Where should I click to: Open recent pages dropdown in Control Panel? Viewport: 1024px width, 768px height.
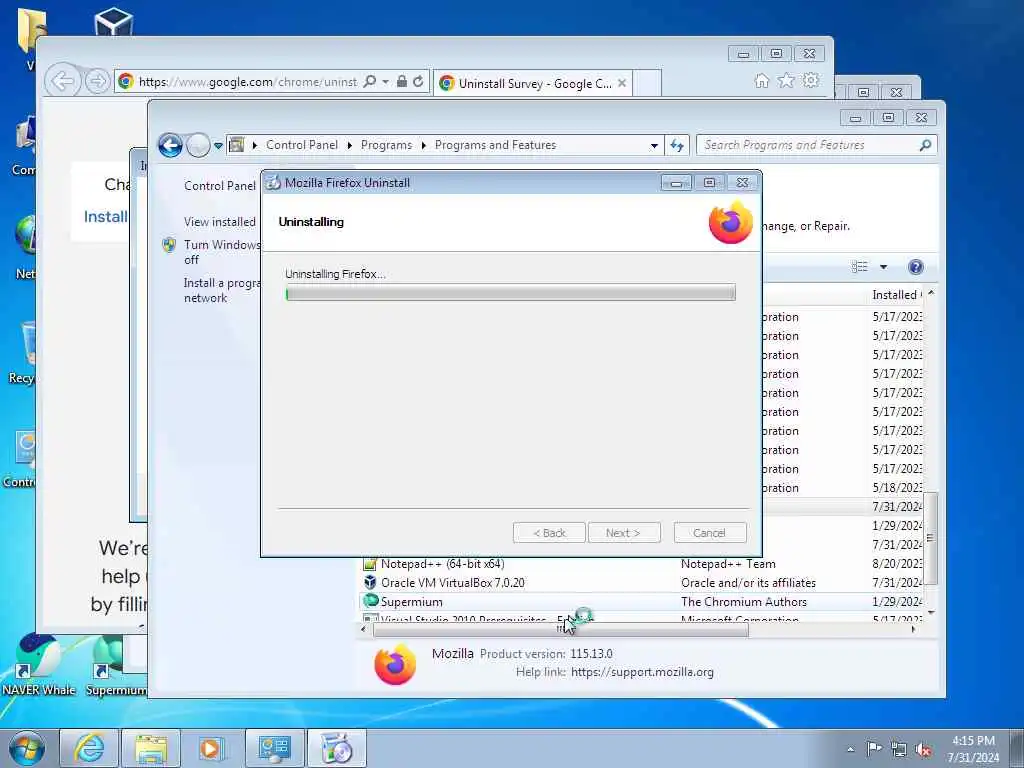[218, 146]
